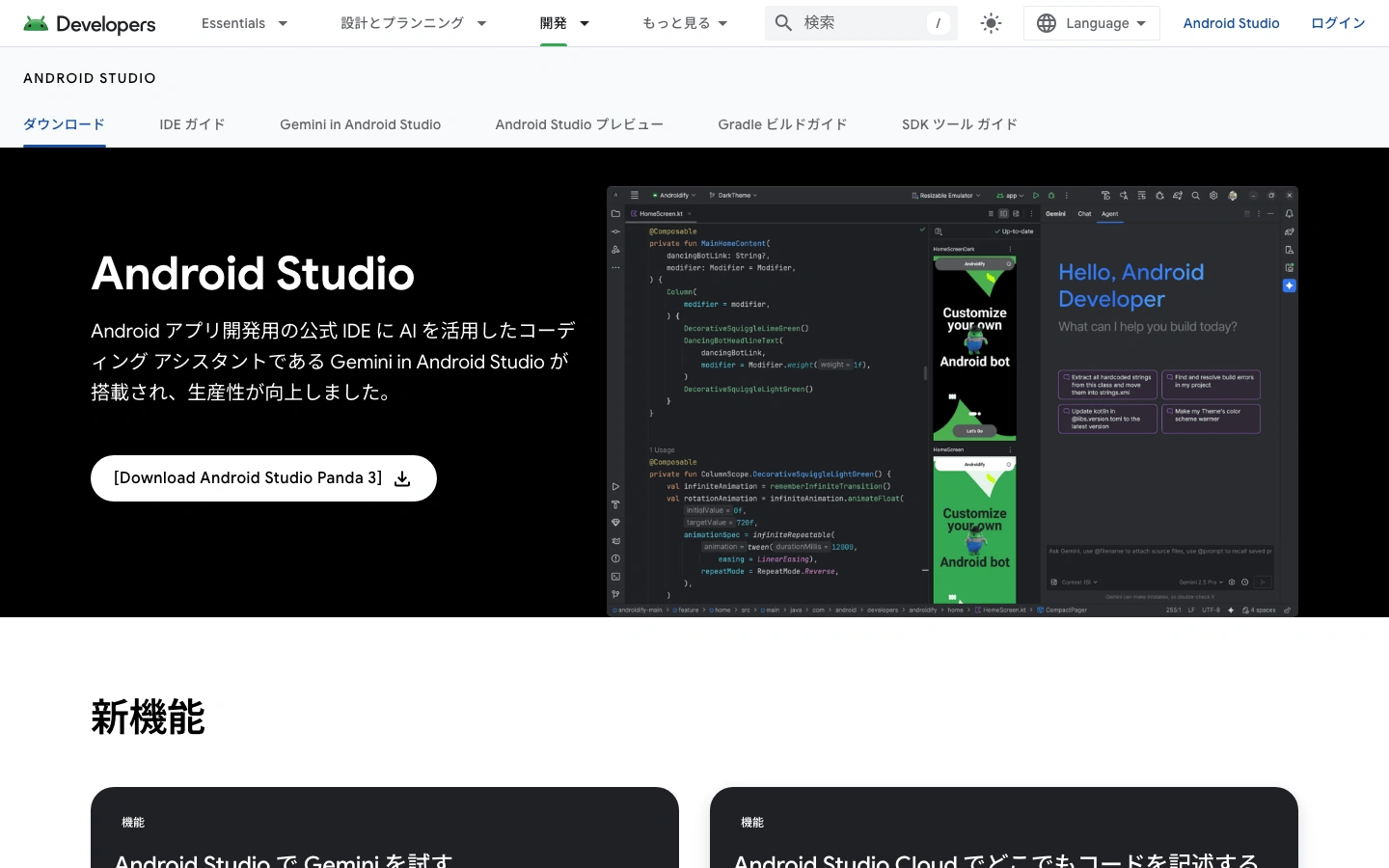This screenshot has width=1389, height=868.
Task: Open the Gradle ビルドガイド tab
Action: [782, 124]
